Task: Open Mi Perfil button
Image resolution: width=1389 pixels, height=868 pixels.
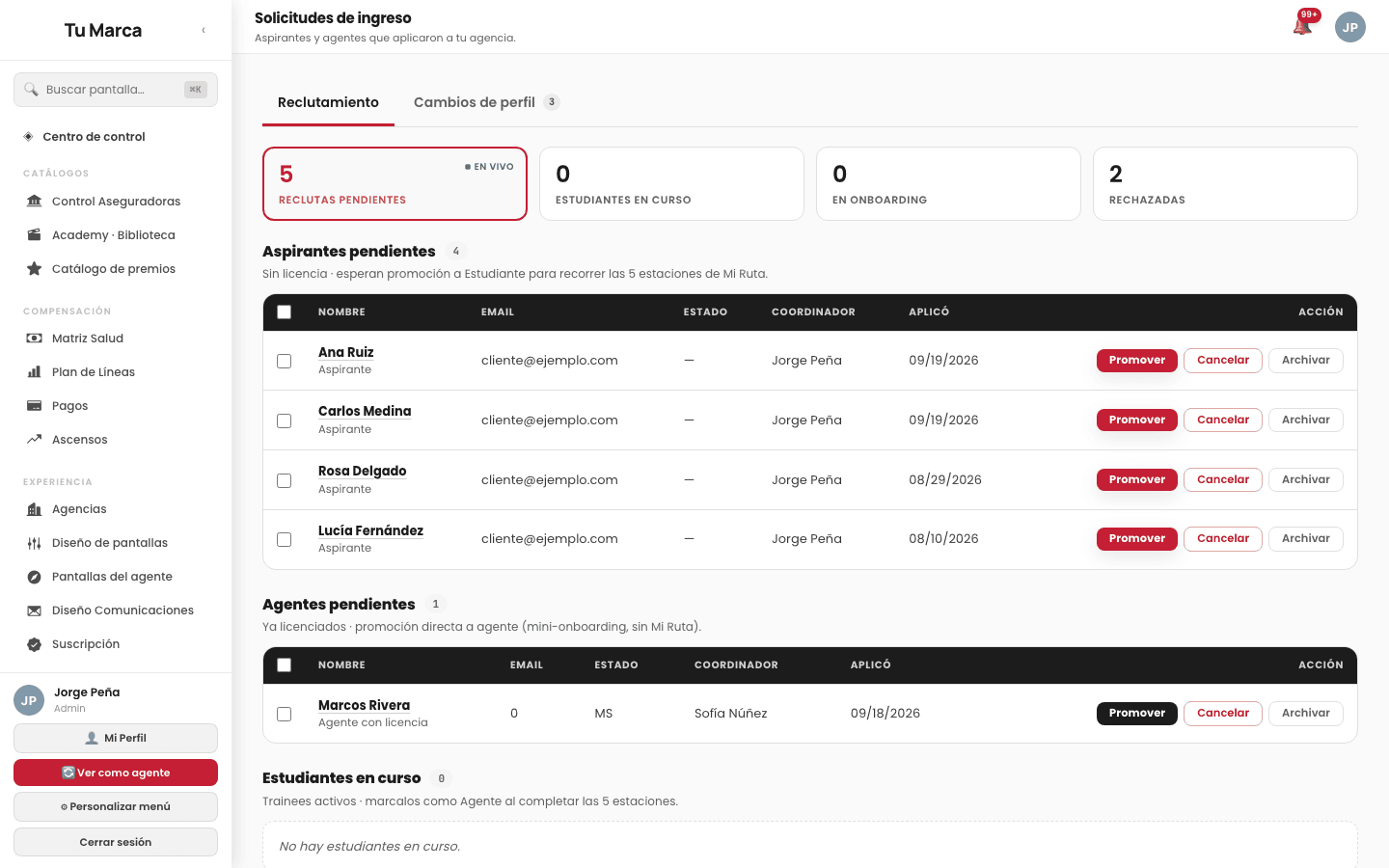Action: 116,738
